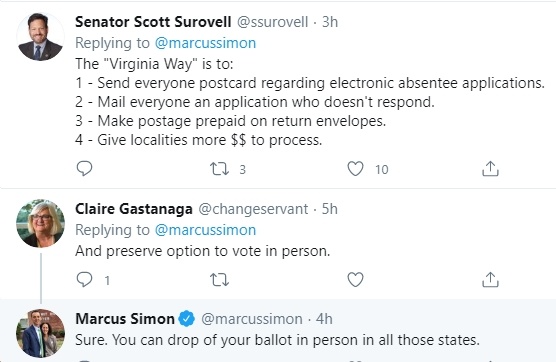This screenshot has height=362, width=556.
Task: Visit Senator Scott Surovell display name
Action: pyautogui.click(x=153, y=22)
